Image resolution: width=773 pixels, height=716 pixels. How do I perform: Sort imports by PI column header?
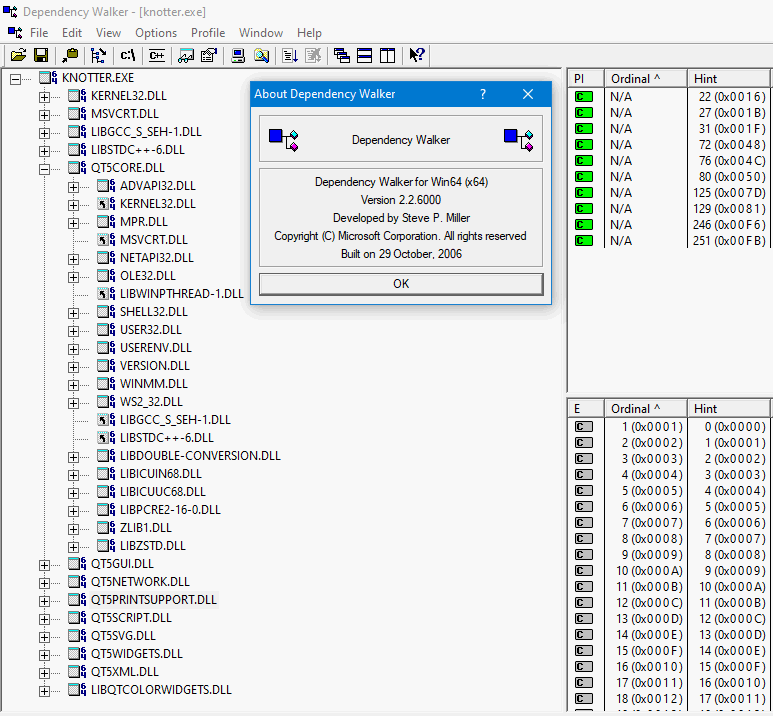click(x=586, y=78)
